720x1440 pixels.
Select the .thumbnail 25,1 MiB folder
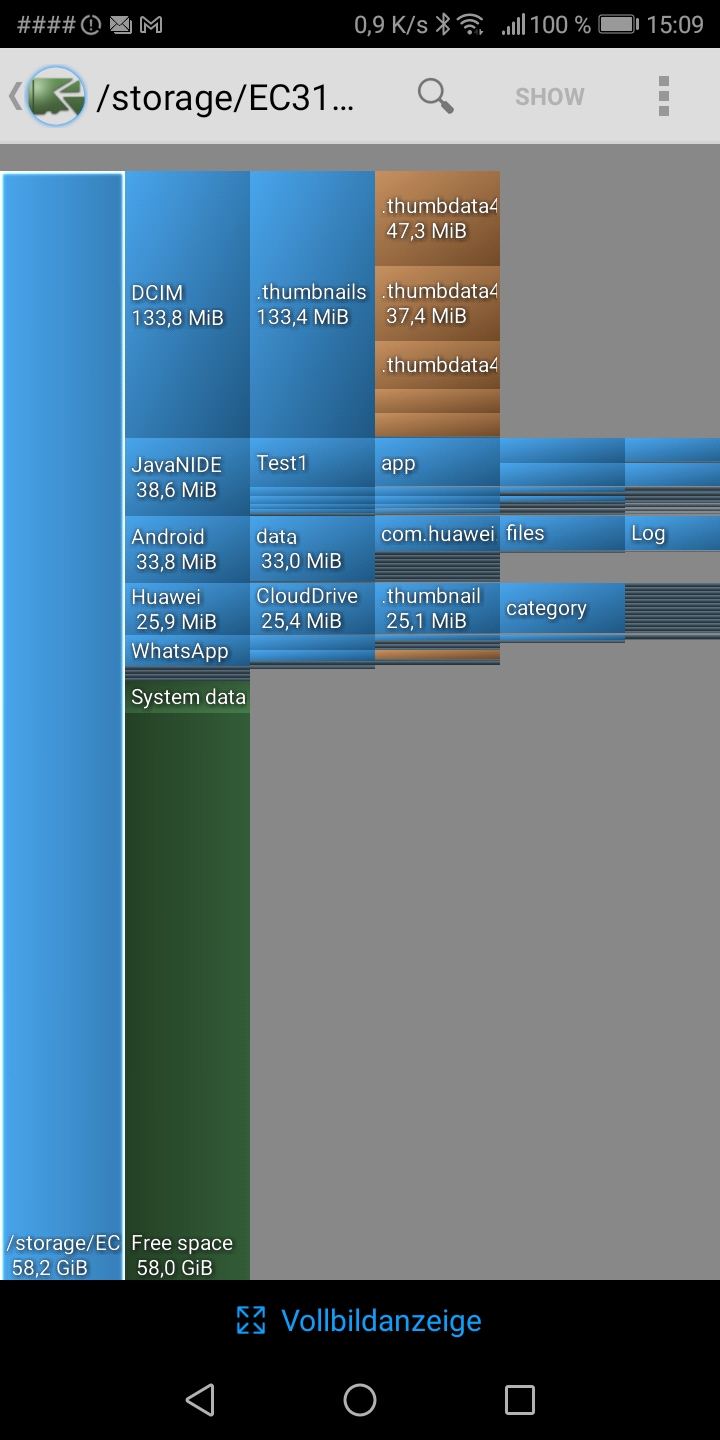click(437, 608)
